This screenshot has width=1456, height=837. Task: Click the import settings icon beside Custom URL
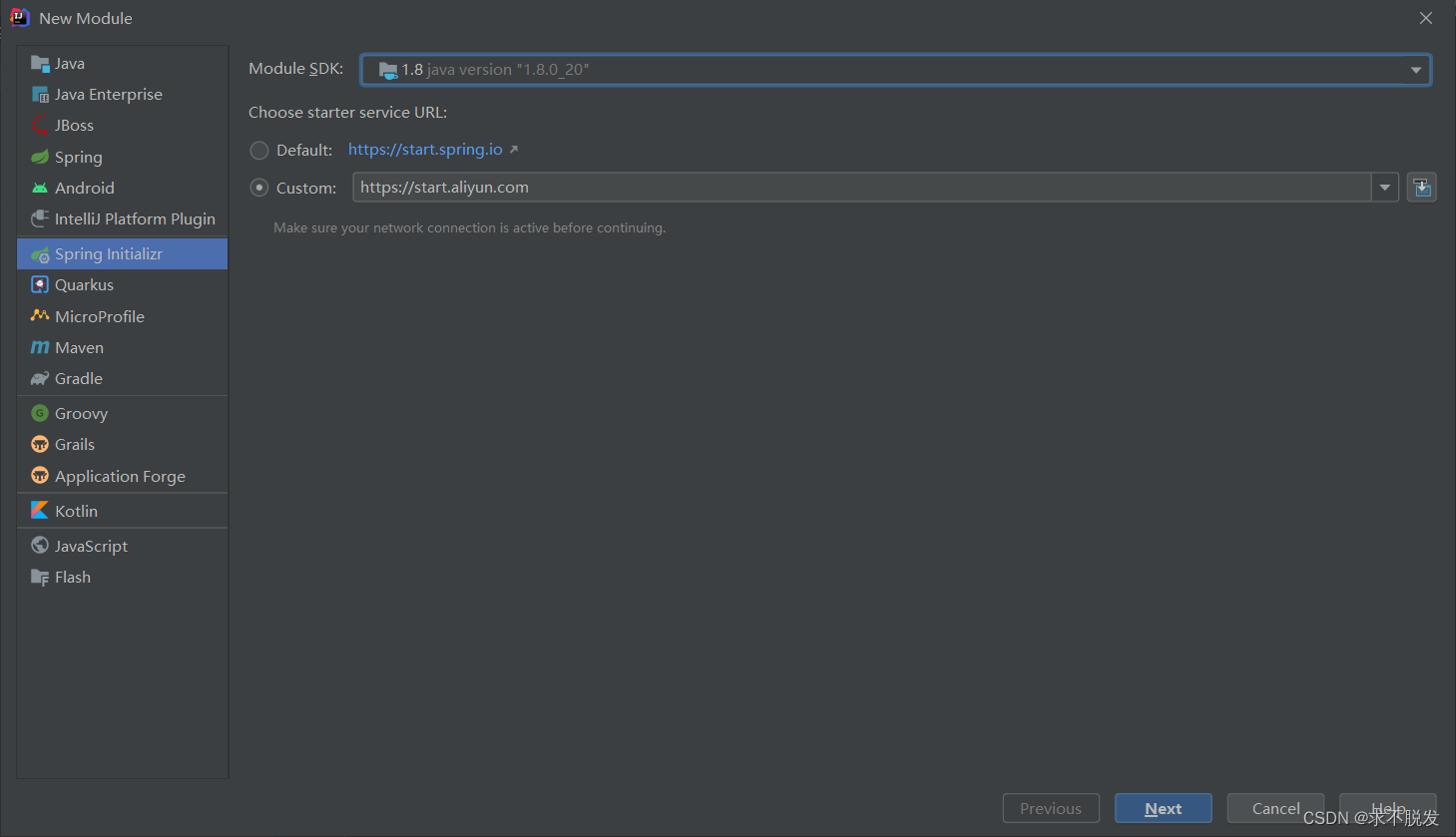pyautogui.click(x=1421, y=187)
